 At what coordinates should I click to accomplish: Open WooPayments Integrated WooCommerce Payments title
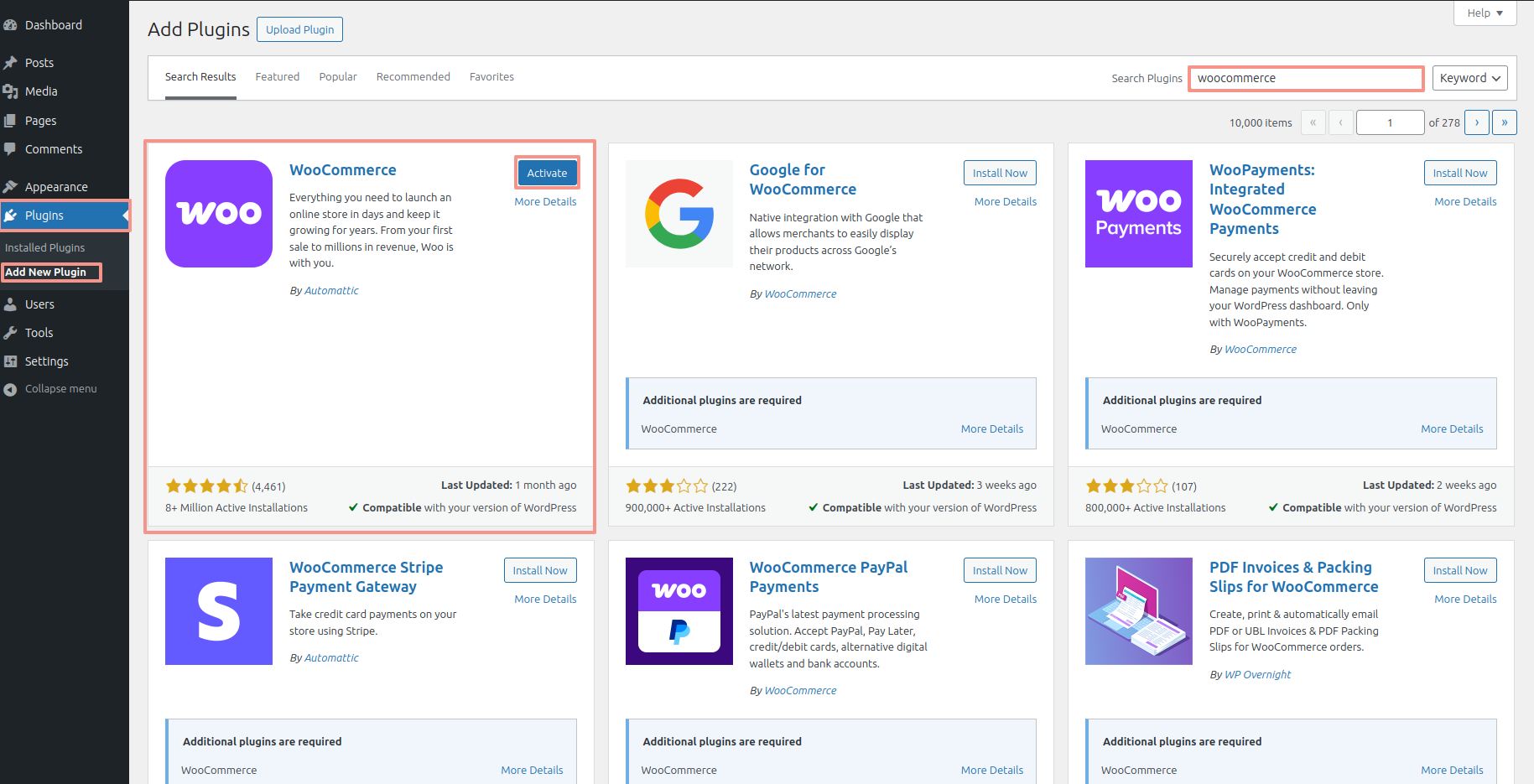(x=1262, y=200)
